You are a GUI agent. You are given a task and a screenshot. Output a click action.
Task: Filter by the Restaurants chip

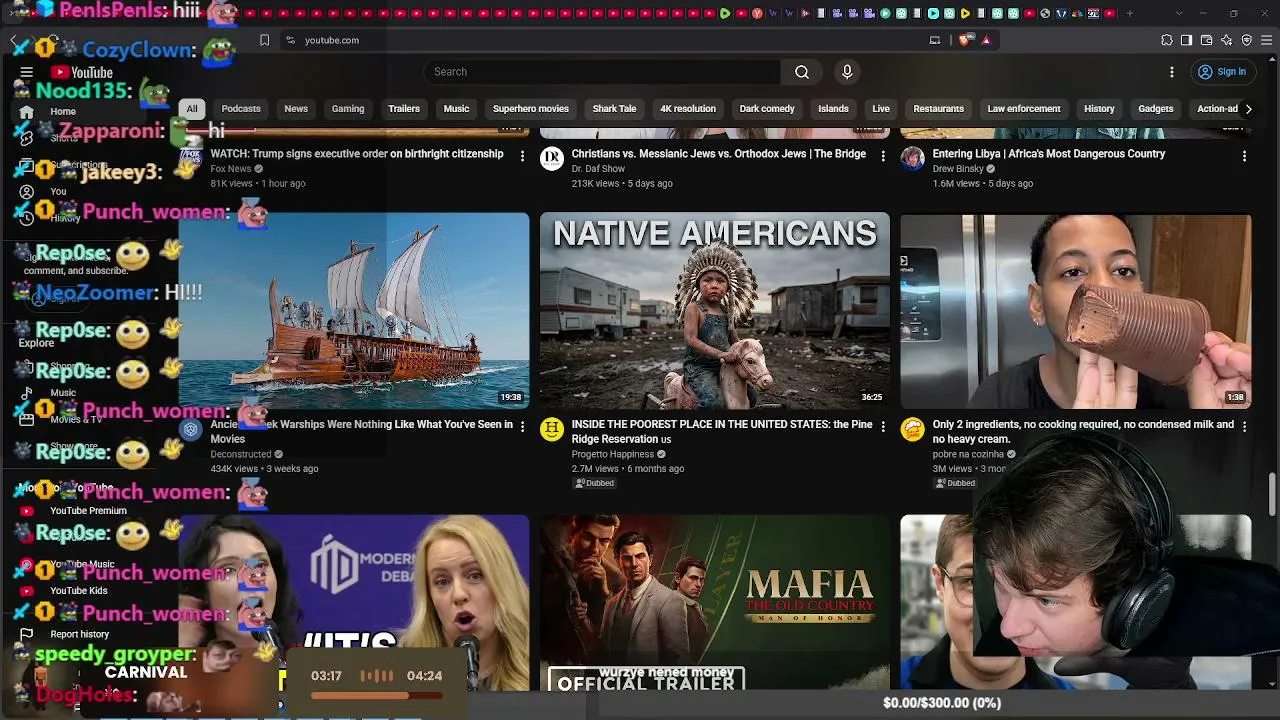(939, 109)
